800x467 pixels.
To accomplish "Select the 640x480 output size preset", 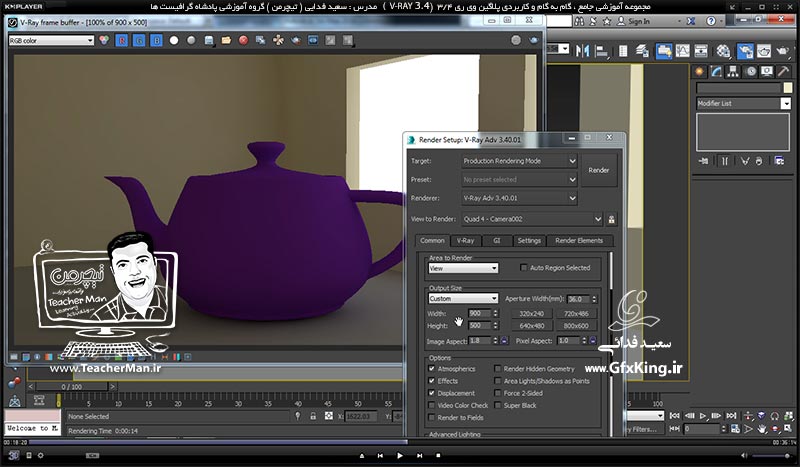I will [x=532, y=326].
